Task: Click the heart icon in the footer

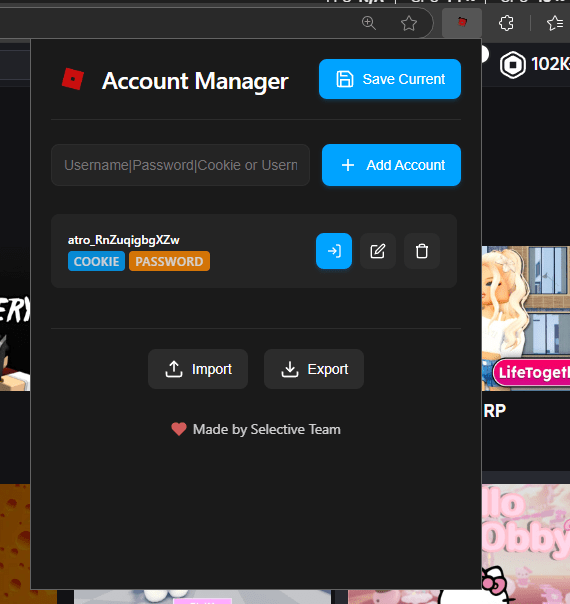Action: click(179, 429)
